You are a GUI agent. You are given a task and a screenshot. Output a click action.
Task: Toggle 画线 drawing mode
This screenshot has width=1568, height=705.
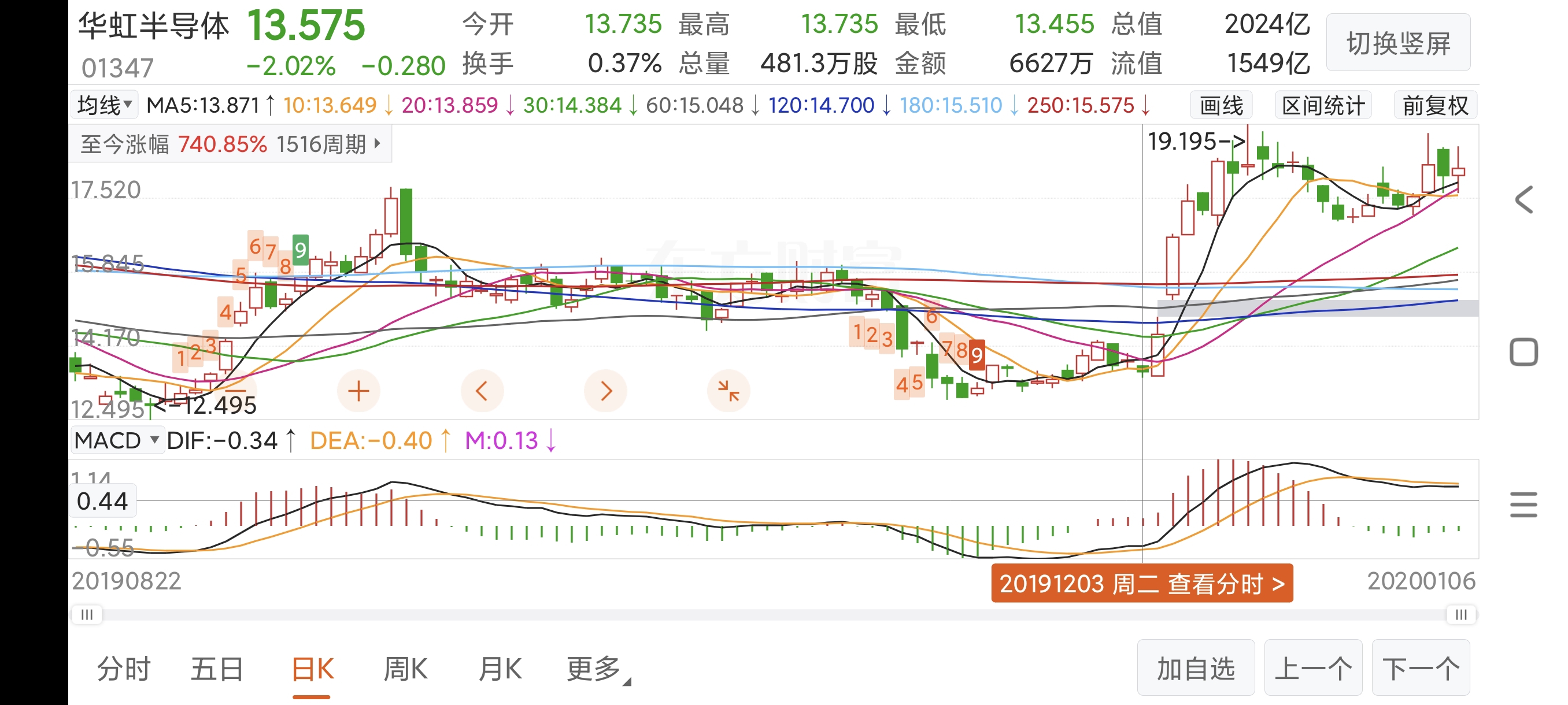pyautogui.click(x=1221, y=106)
